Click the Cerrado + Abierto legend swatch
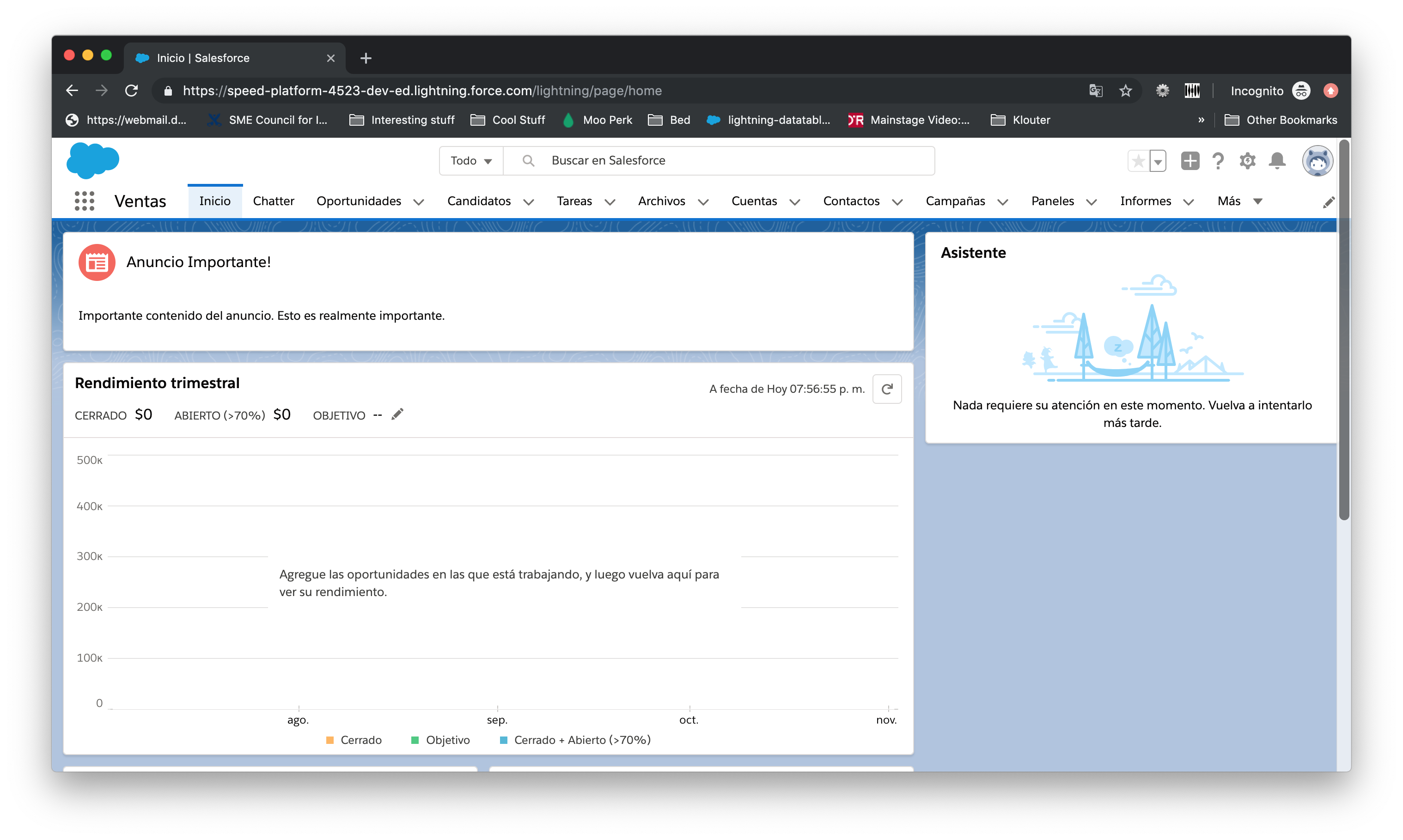 tap(504, 740)
